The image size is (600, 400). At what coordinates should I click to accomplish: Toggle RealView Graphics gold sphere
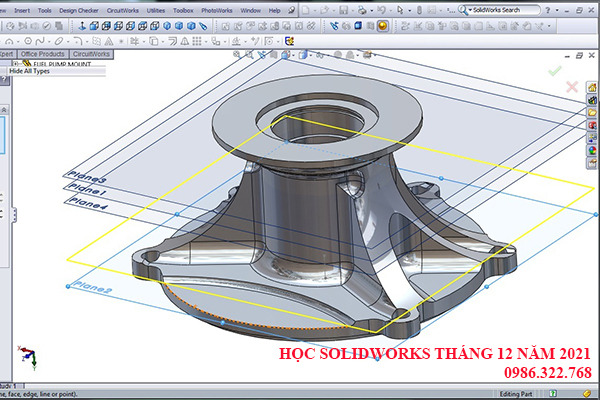pos(383,26)
